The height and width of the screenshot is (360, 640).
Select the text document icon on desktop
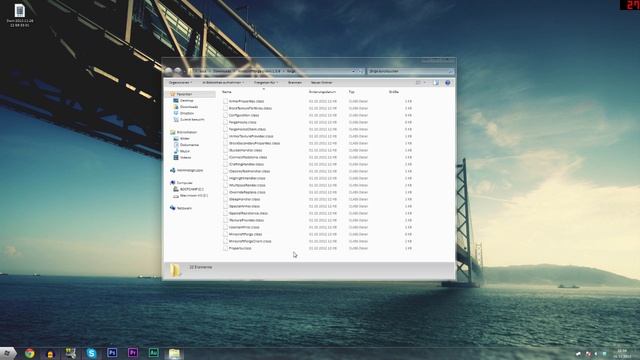[x=20, y=16]
